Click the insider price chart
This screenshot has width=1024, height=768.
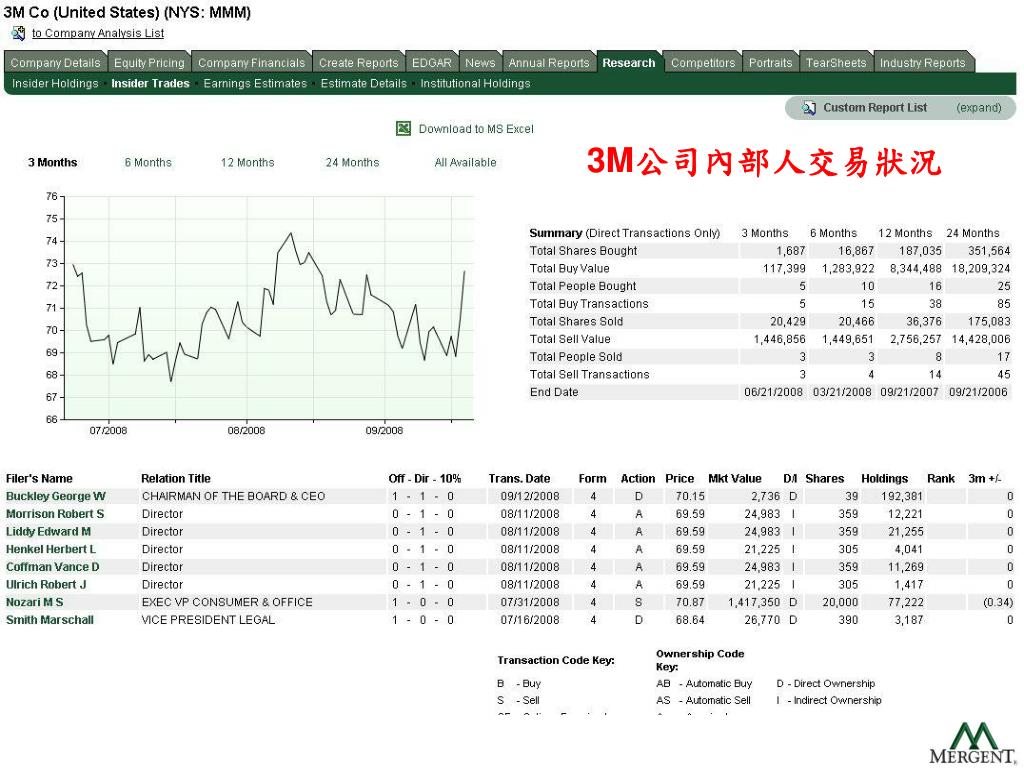pyautogui.click(x=269, y=308)
